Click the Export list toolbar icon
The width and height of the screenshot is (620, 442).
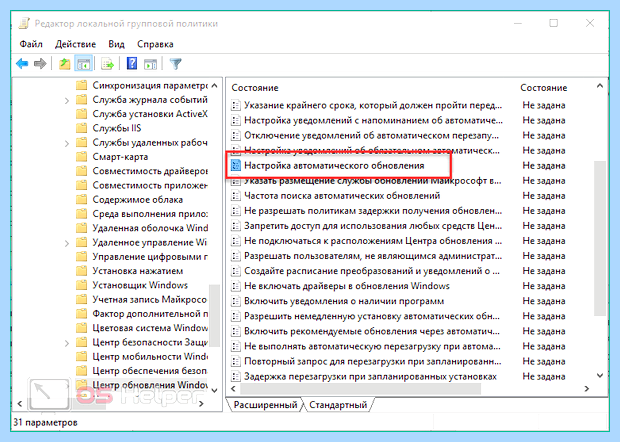tap(107, 64)
